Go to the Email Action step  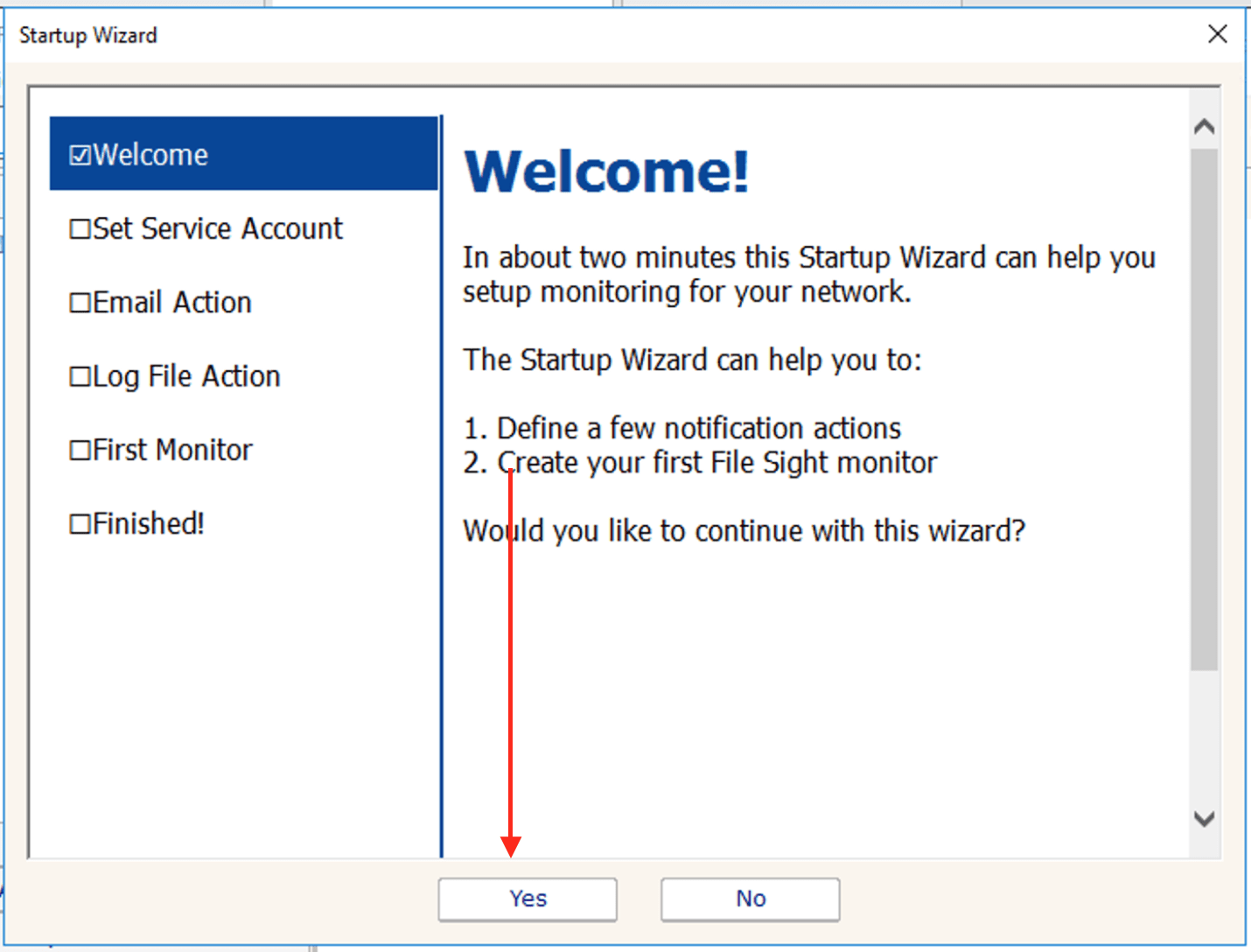172,303
